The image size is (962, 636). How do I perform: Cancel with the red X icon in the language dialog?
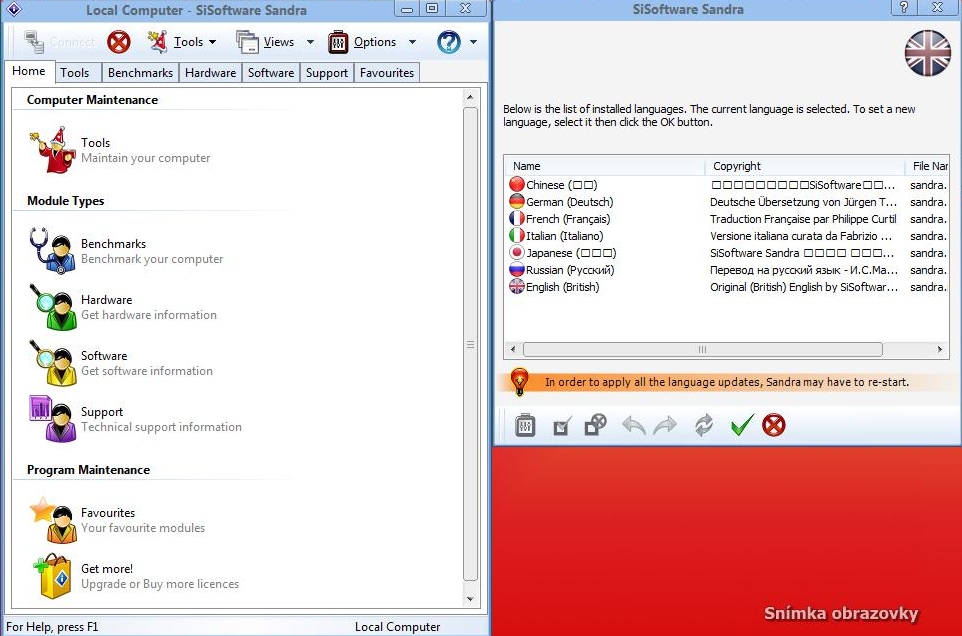click(x=774, y=425)
